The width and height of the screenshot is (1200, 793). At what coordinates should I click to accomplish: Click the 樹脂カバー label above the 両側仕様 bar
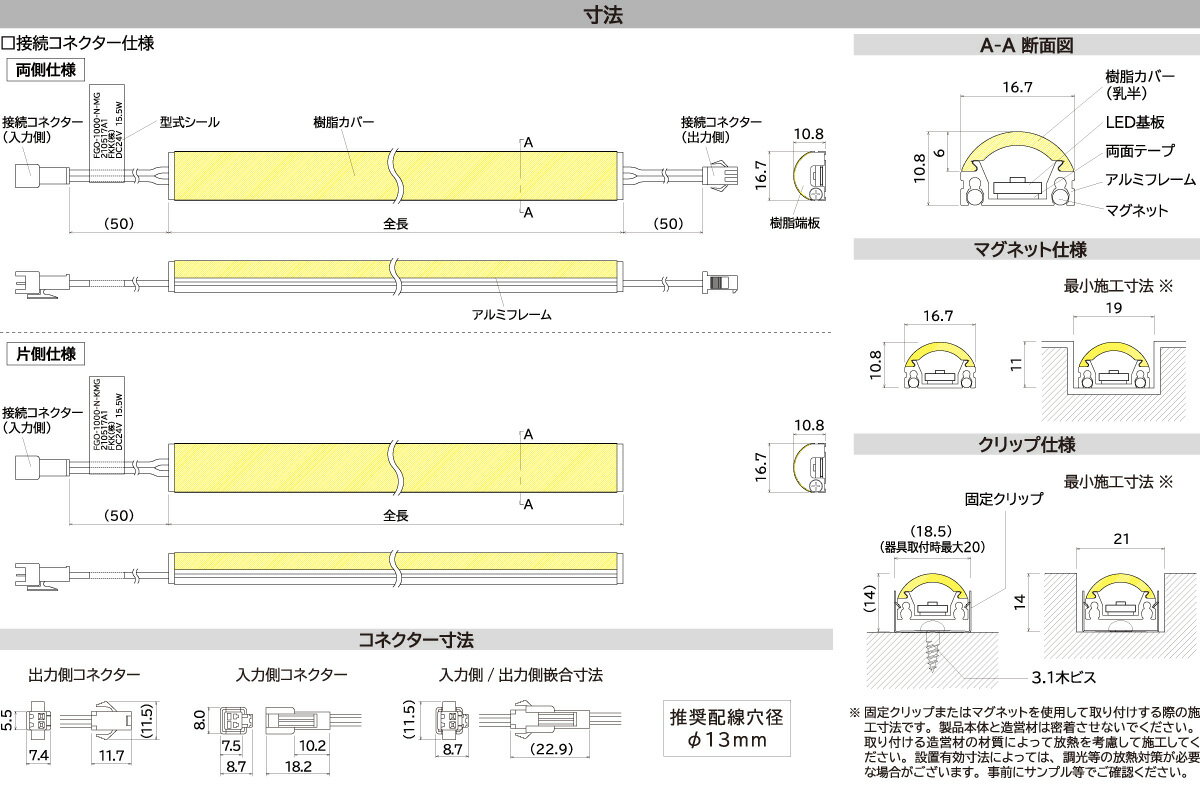(343, 122)
